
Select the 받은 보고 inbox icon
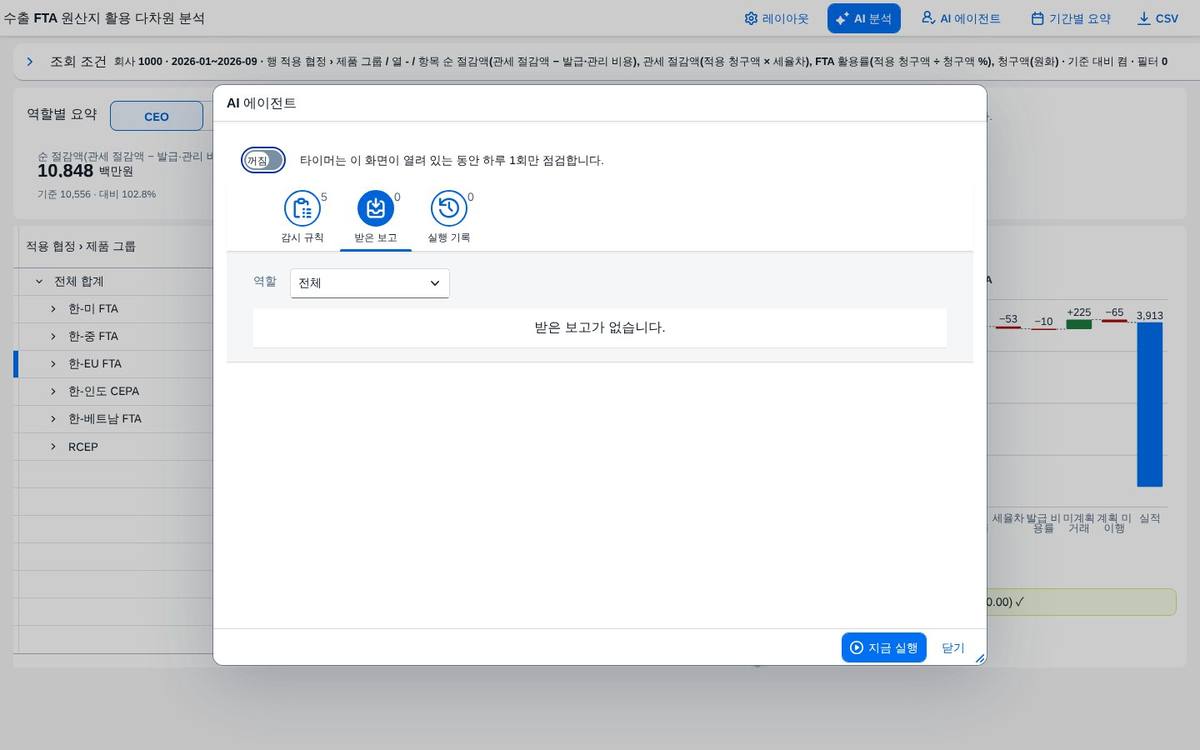pos(376,208)
